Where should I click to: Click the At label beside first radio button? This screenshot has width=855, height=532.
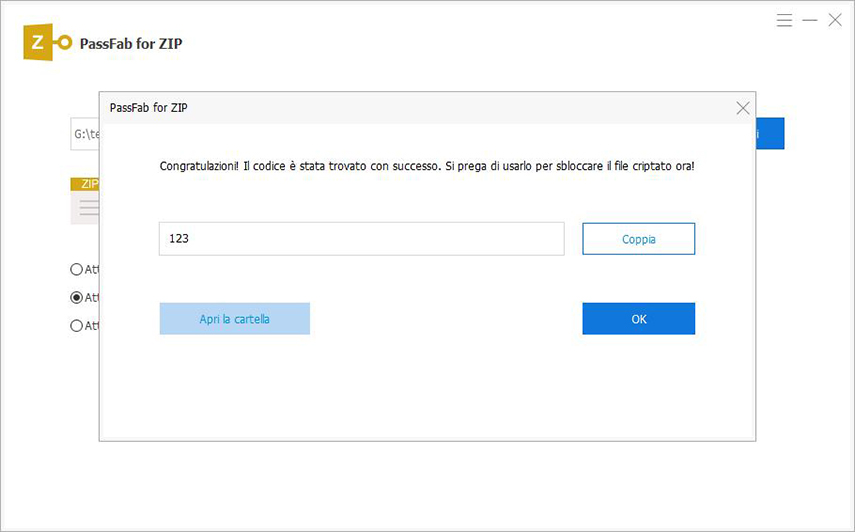coord(91,269)
